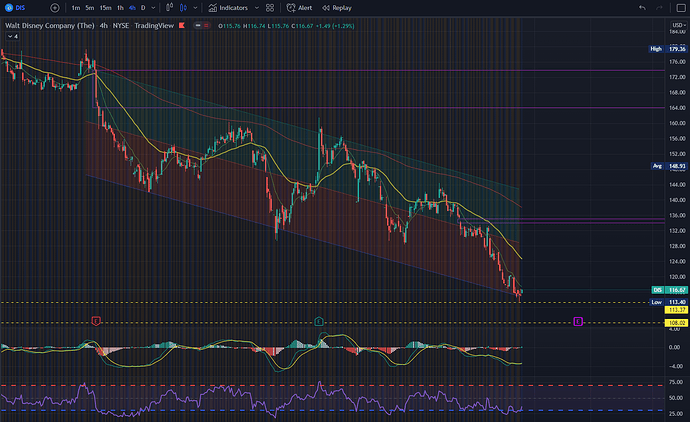The width and height of the screenshot is (690, 422).
Task: Expand the favorite indicators dropdown arrow
Action: (x=257, y=8)
